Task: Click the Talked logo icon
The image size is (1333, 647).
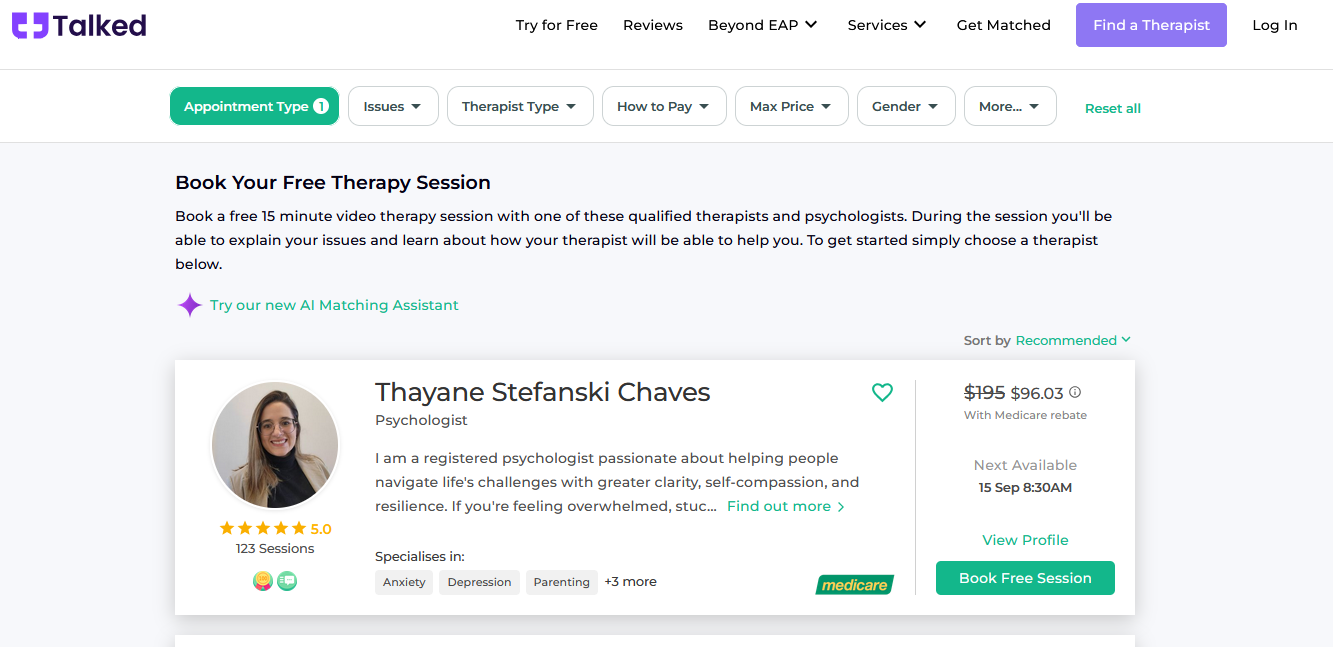Action: [29, 25]
